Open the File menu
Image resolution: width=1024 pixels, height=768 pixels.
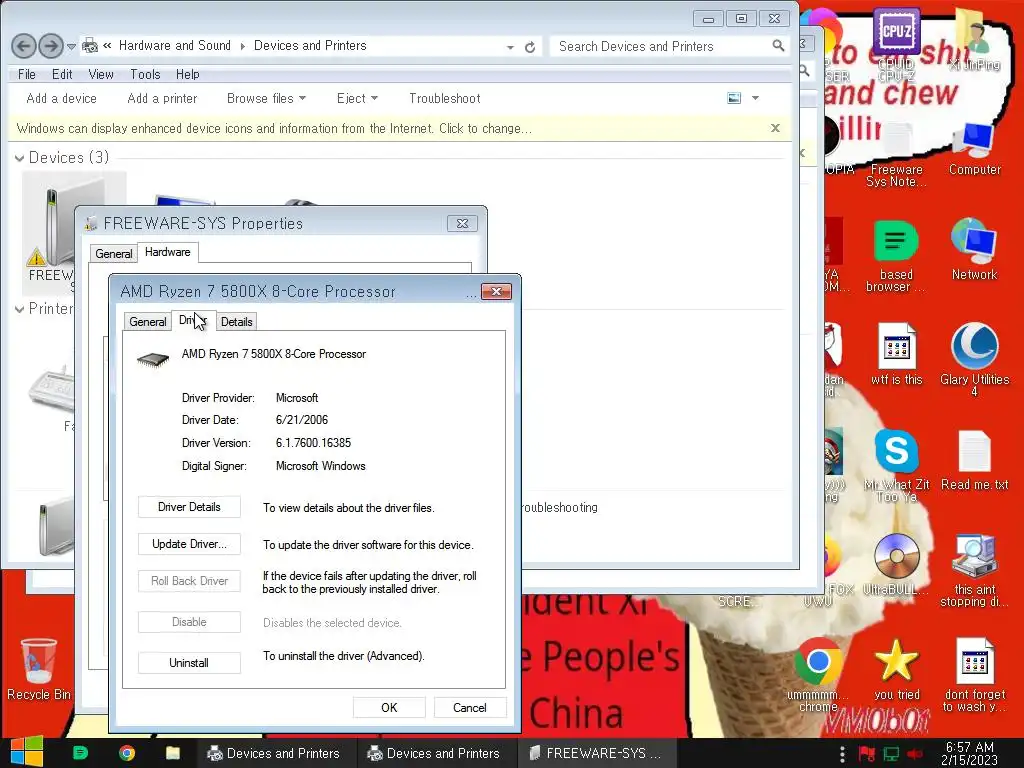[27, 74]
